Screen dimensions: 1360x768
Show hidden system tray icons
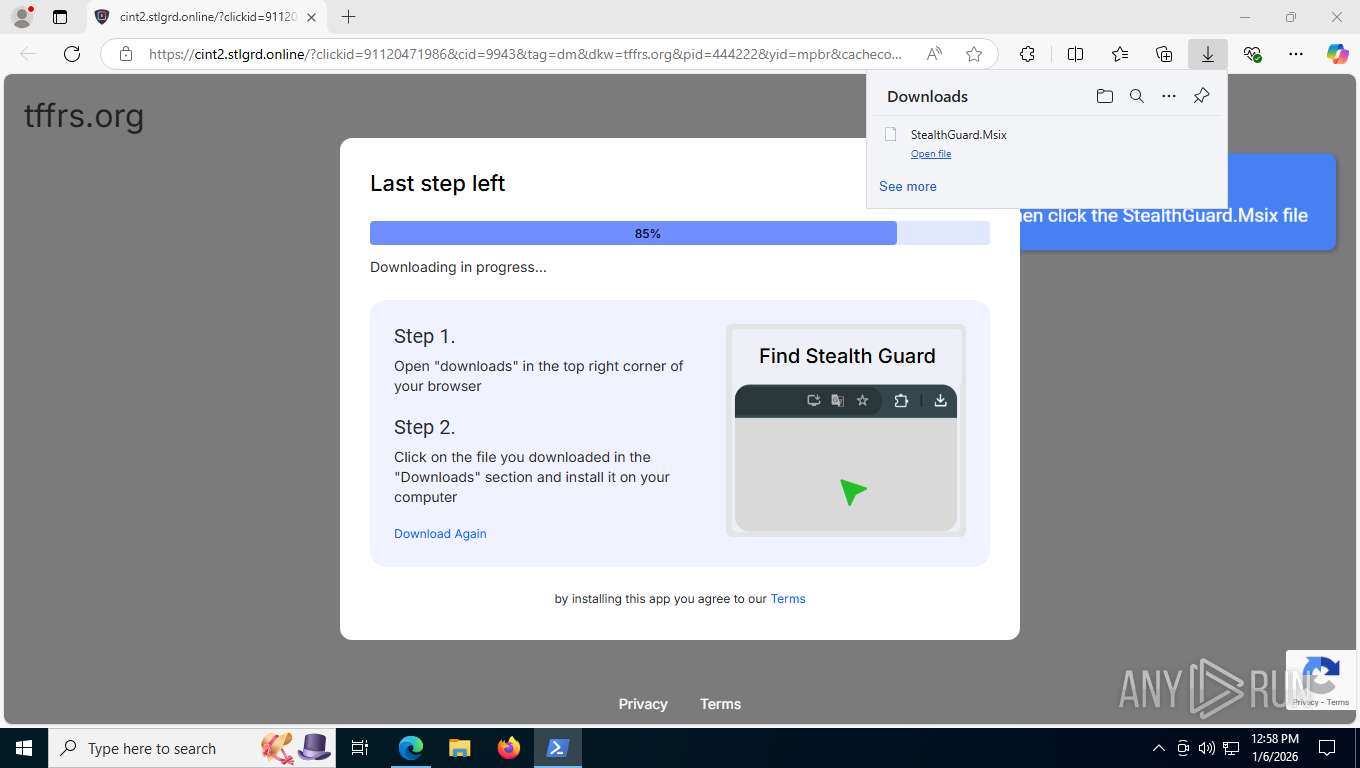(1159, 748)
